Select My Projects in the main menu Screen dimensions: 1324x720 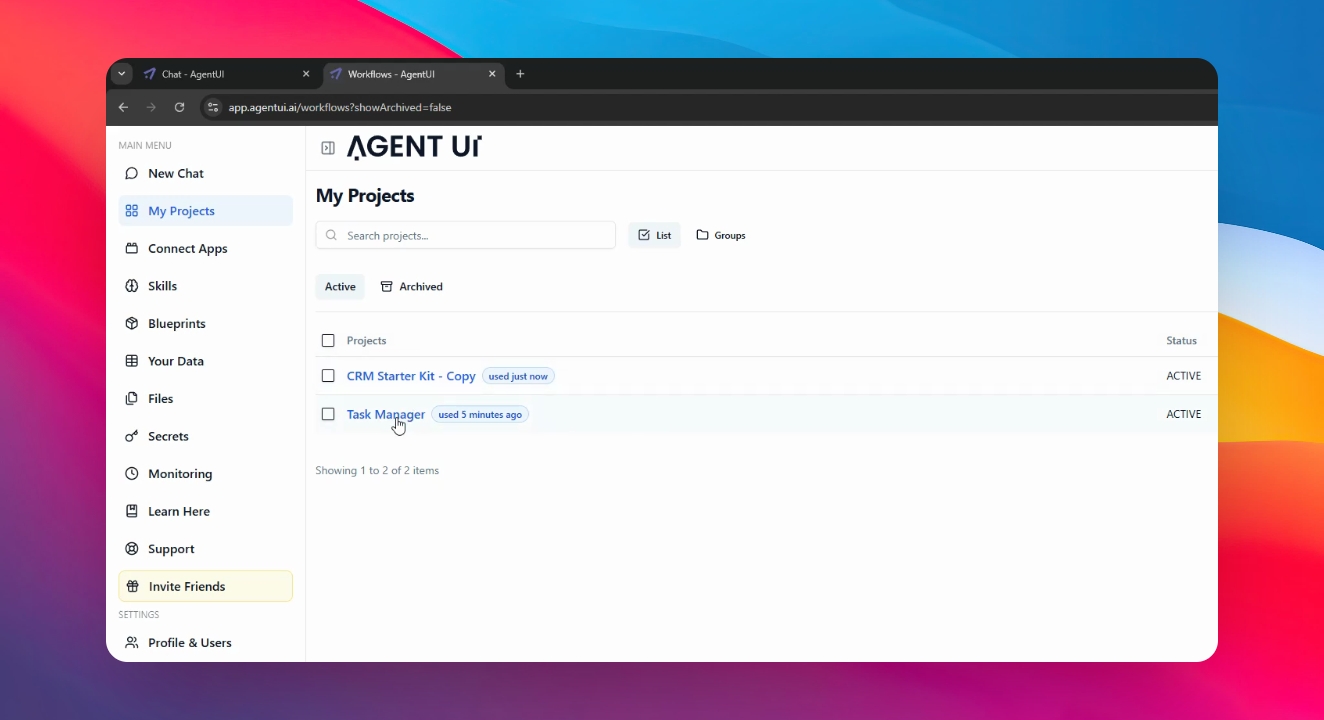[x=205, y=211]
